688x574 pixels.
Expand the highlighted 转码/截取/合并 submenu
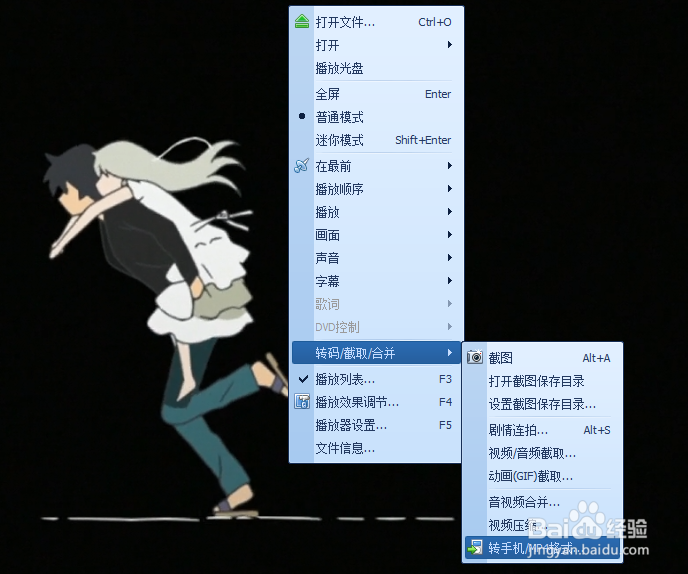(376, 353)
